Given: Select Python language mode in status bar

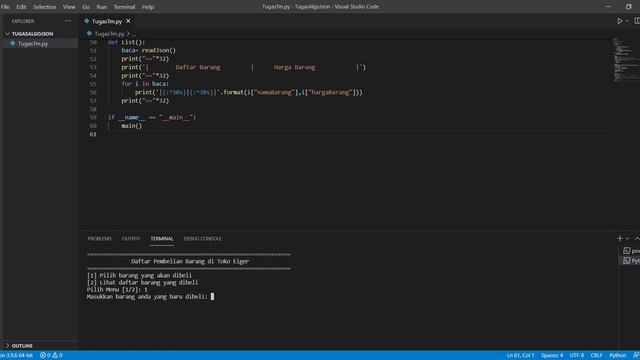Looking at the screenshot, I should pyautogui.click(x=617, y=355).
